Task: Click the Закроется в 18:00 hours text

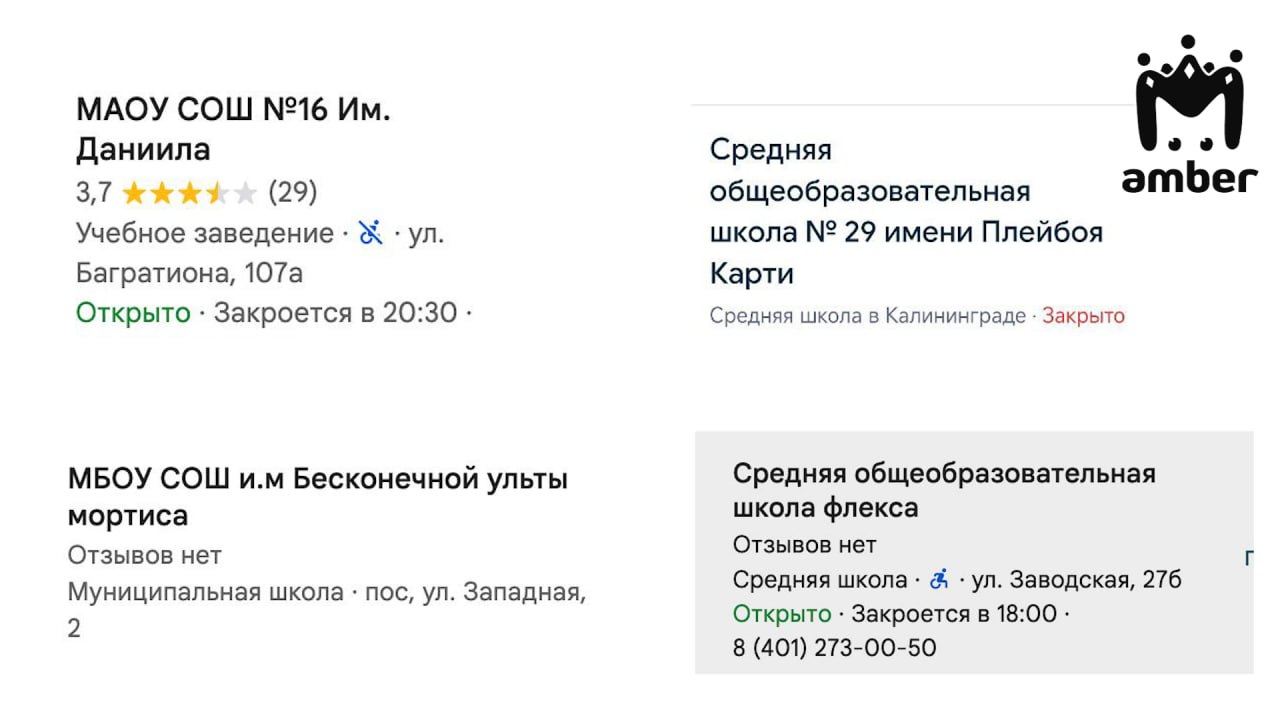Action: click(x=953, y=613)
